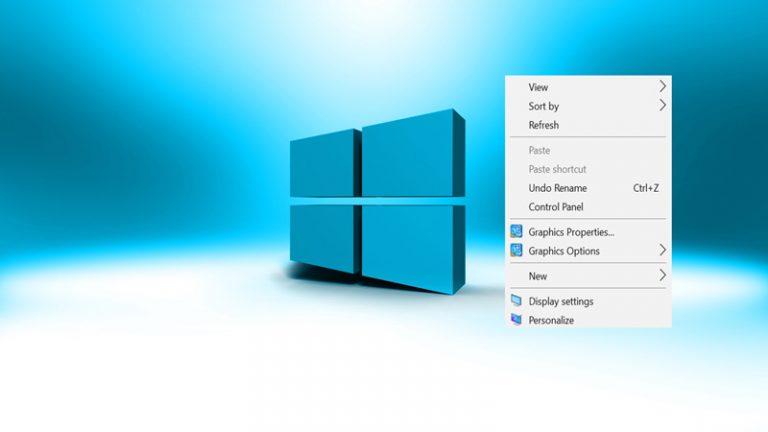Expand the Sort by submenu chevron

tap(662, 105)
